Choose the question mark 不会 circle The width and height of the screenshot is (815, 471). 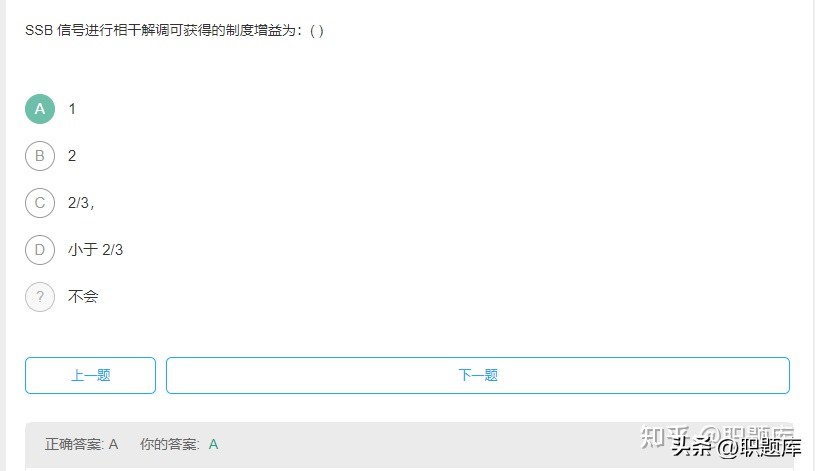click(40, 297)
